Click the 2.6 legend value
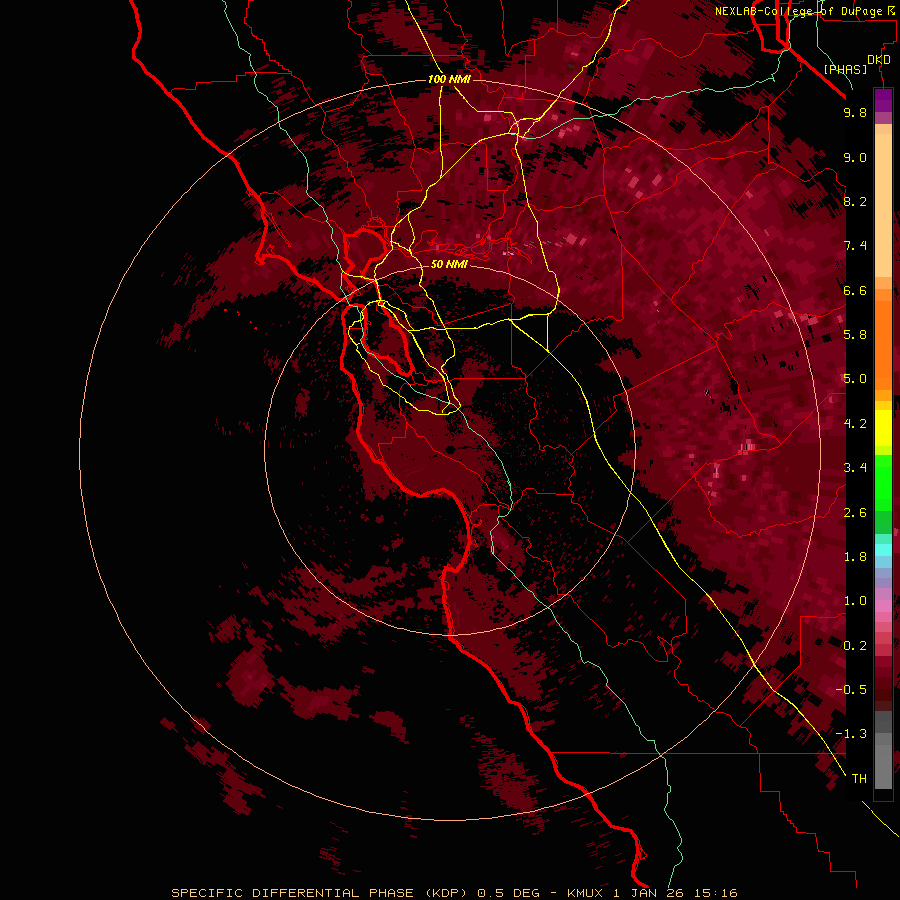The width and height of the screenshot is (900, 900). coord(855,513)
